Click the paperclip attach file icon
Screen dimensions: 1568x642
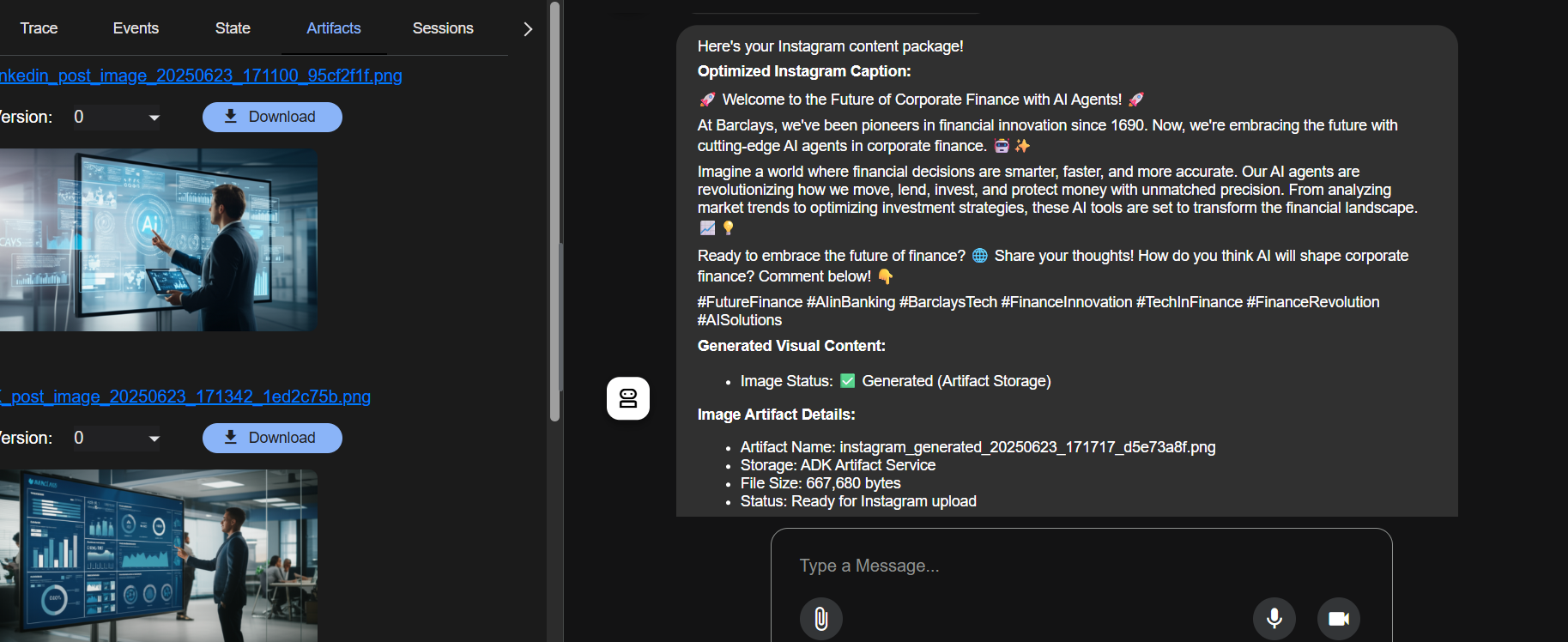coord(820,618)
